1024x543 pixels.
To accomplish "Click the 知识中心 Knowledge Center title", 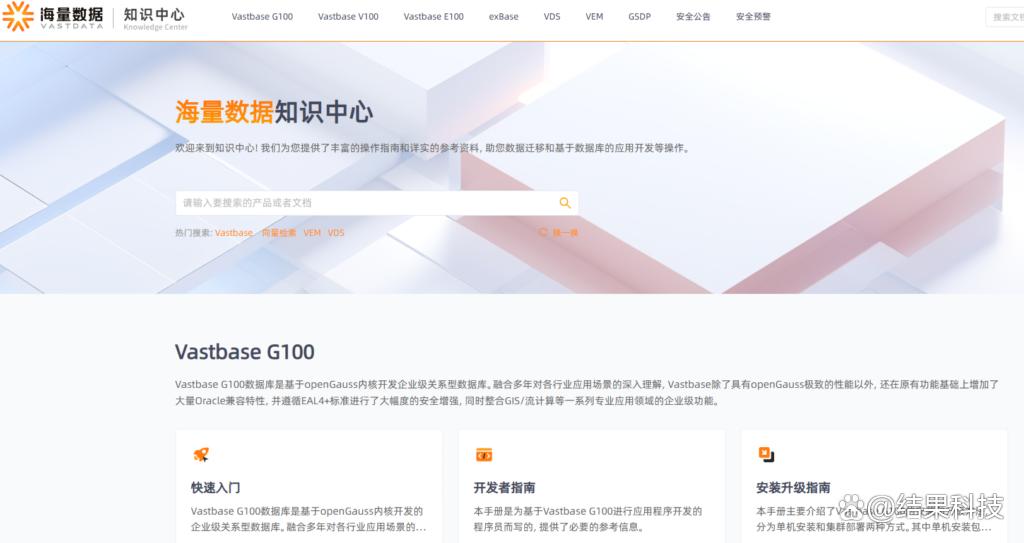I will pyautogui.click(x=155, y=18).
